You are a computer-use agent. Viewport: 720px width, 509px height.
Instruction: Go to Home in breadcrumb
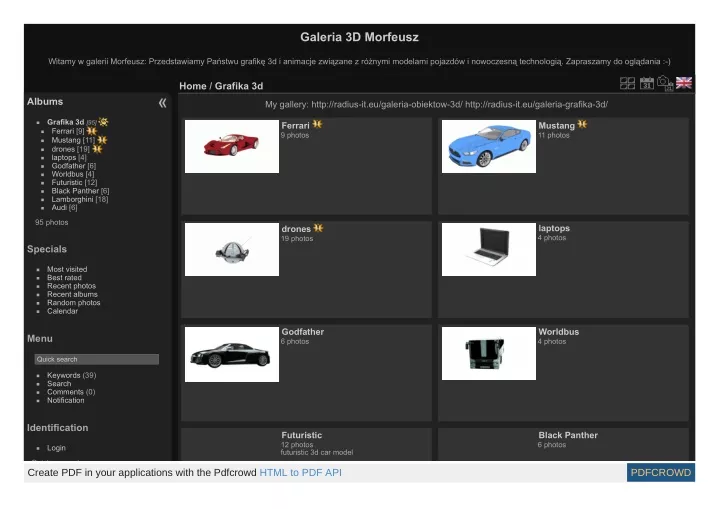pyautogui.click(x=192, y=86)
